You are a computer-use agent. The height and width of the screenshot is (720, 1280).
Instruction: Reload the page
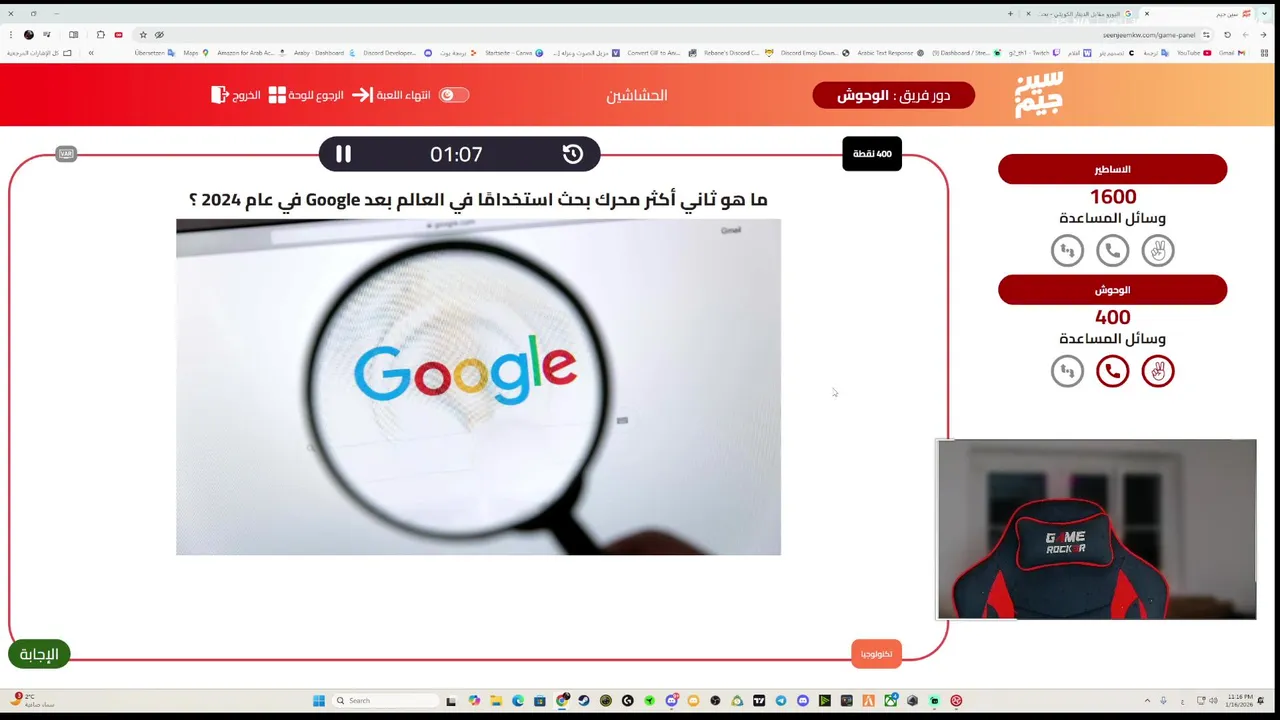click(1228, 34)
